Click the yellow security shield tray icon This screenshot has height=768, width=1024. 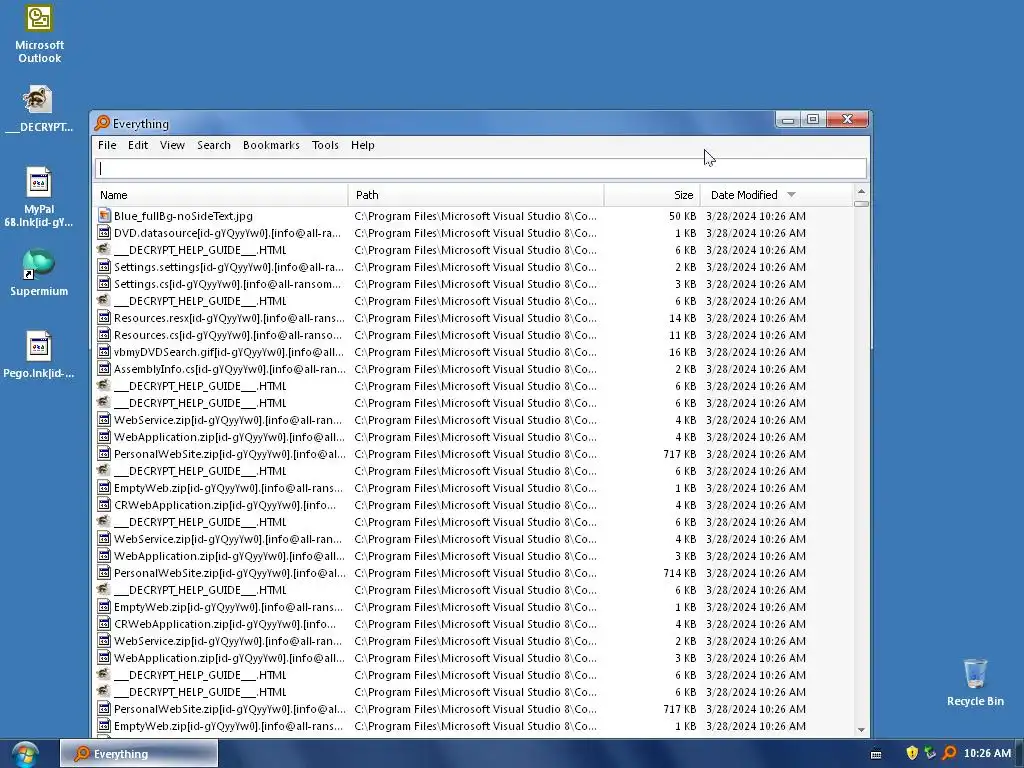912,753
